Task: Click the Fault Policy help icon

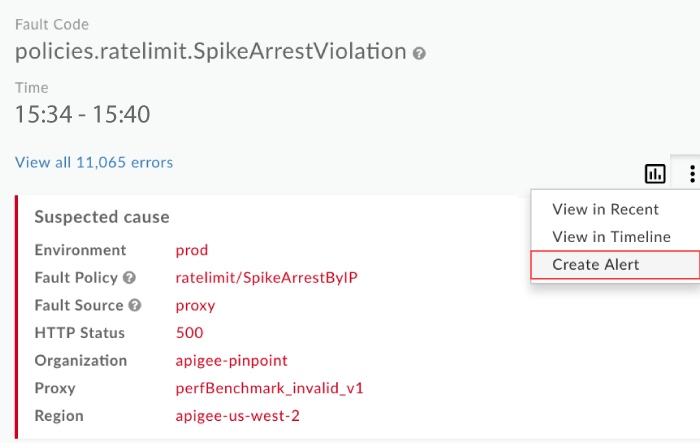Action: pyautogui.click(x=130, y=278)
